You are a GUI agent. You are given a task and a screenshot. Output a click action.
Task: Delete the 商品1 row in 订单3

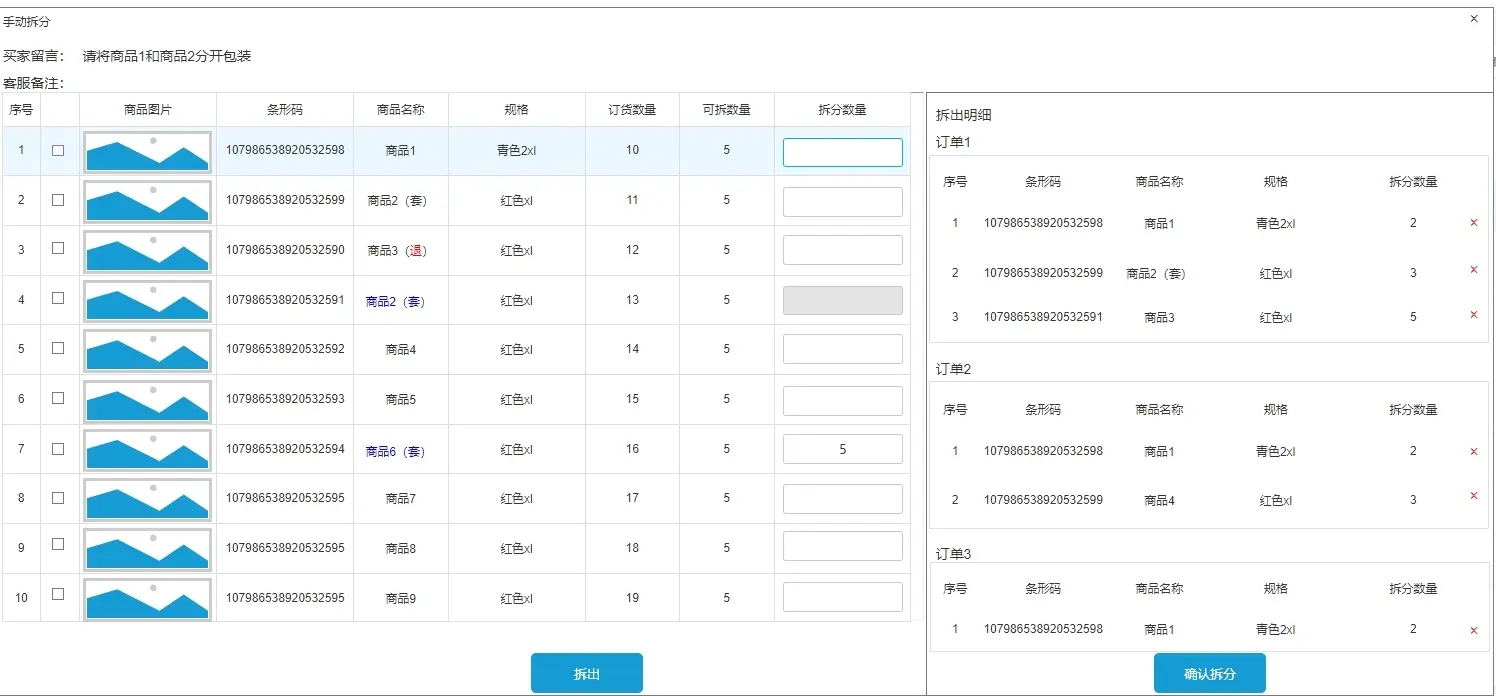[1474, 629]
